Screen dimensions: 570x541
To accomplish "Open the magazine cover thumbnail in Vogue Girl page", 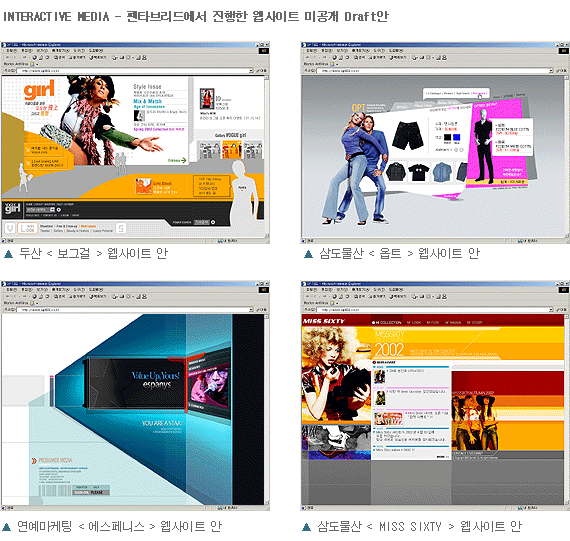I will pyautogui.click(x=206, y=99).
